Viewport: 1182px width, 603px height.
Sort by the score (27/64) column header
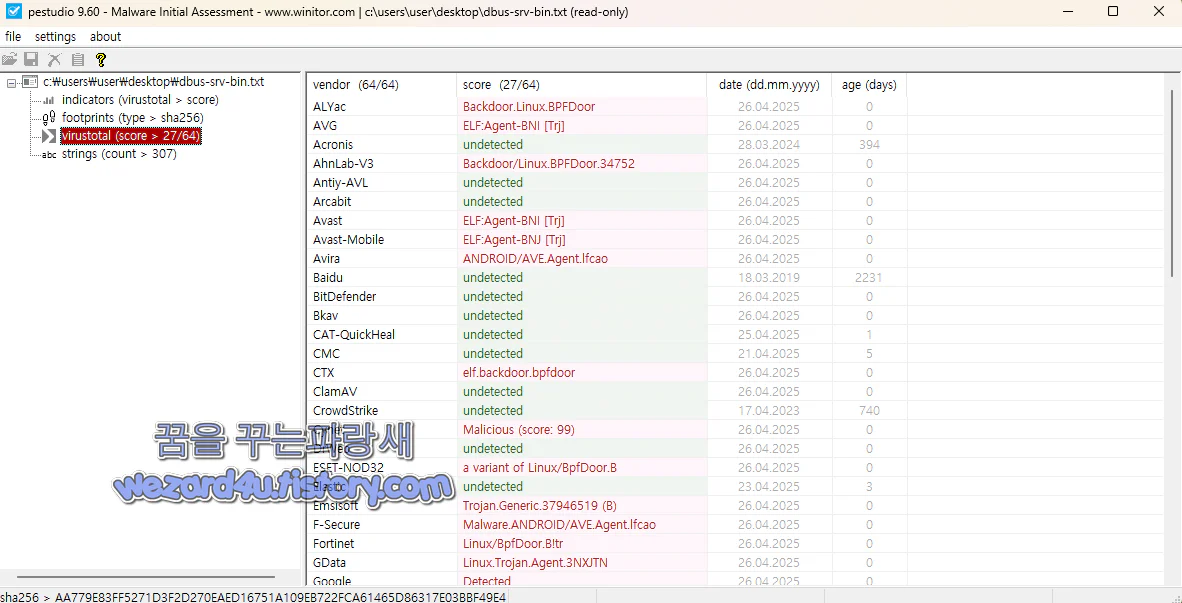point(498,84)
